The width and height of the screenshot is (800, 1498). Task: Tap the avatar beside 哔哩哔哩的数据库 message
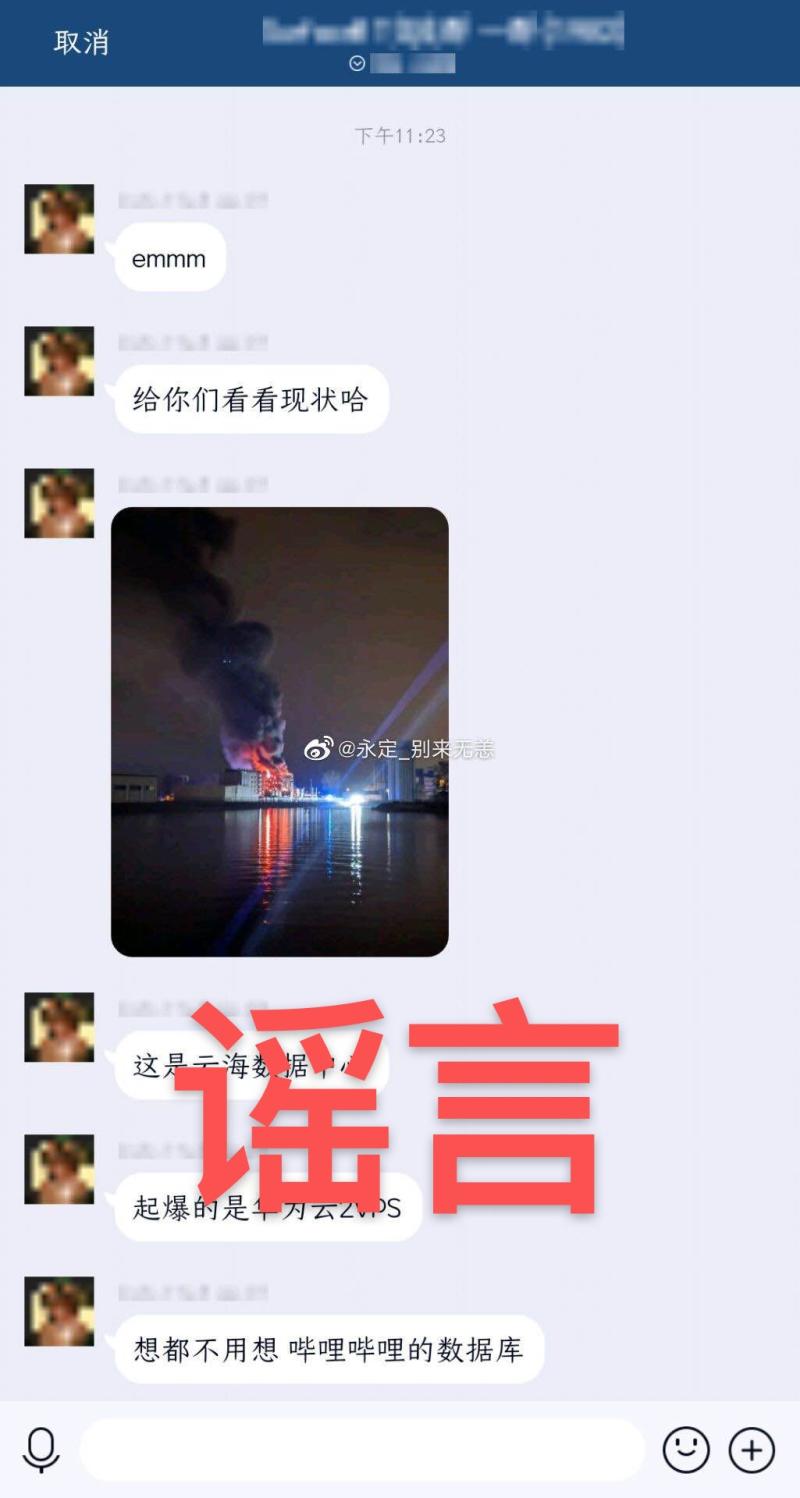[x=59, y=1311]
